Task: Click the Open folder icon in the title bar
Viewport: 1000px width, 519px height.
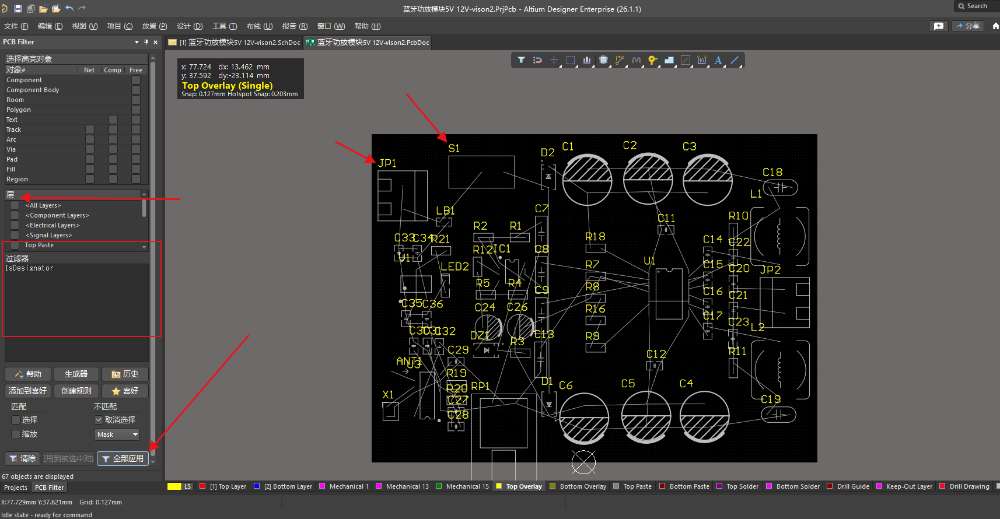Action: (43, 8)
